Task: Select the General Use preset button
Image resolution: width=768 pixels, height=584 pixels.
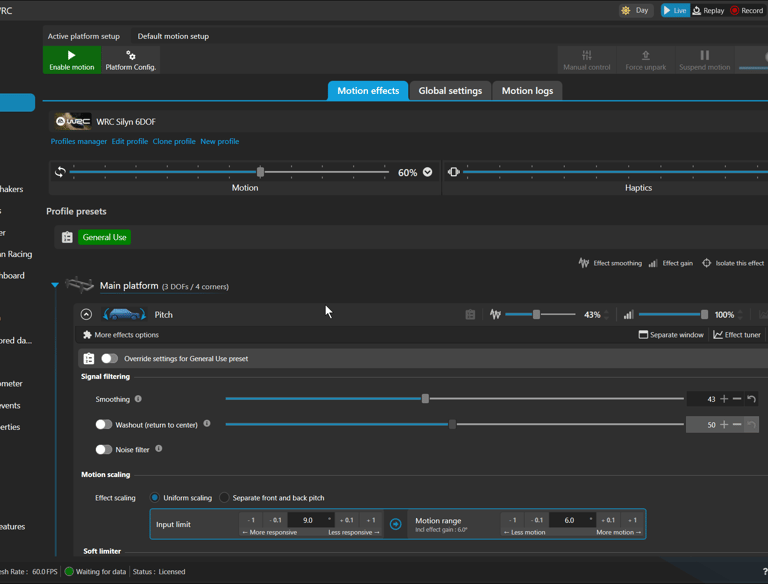Action: (x=104, y=237)
